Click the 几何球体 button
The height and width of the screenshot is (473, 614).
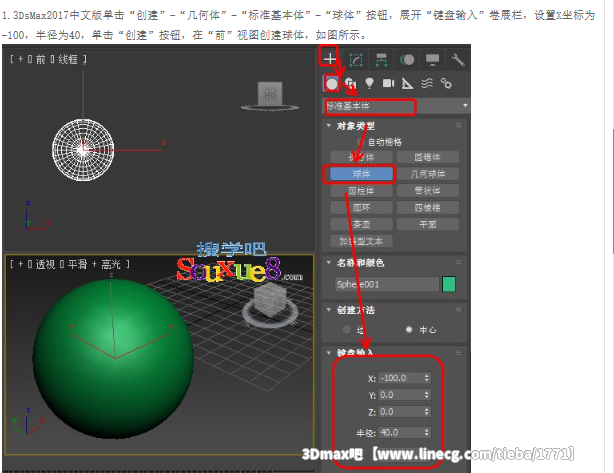[428, 174]
